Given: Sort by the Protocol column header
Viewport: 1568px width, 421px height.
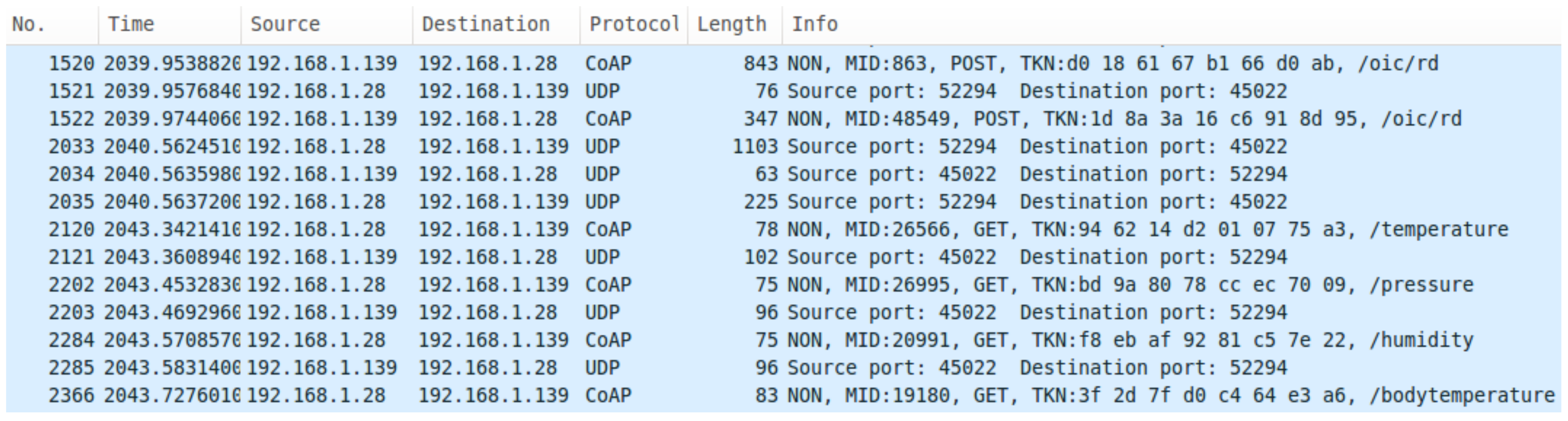Looking at the screenshot, I should [x=634, y=24].
